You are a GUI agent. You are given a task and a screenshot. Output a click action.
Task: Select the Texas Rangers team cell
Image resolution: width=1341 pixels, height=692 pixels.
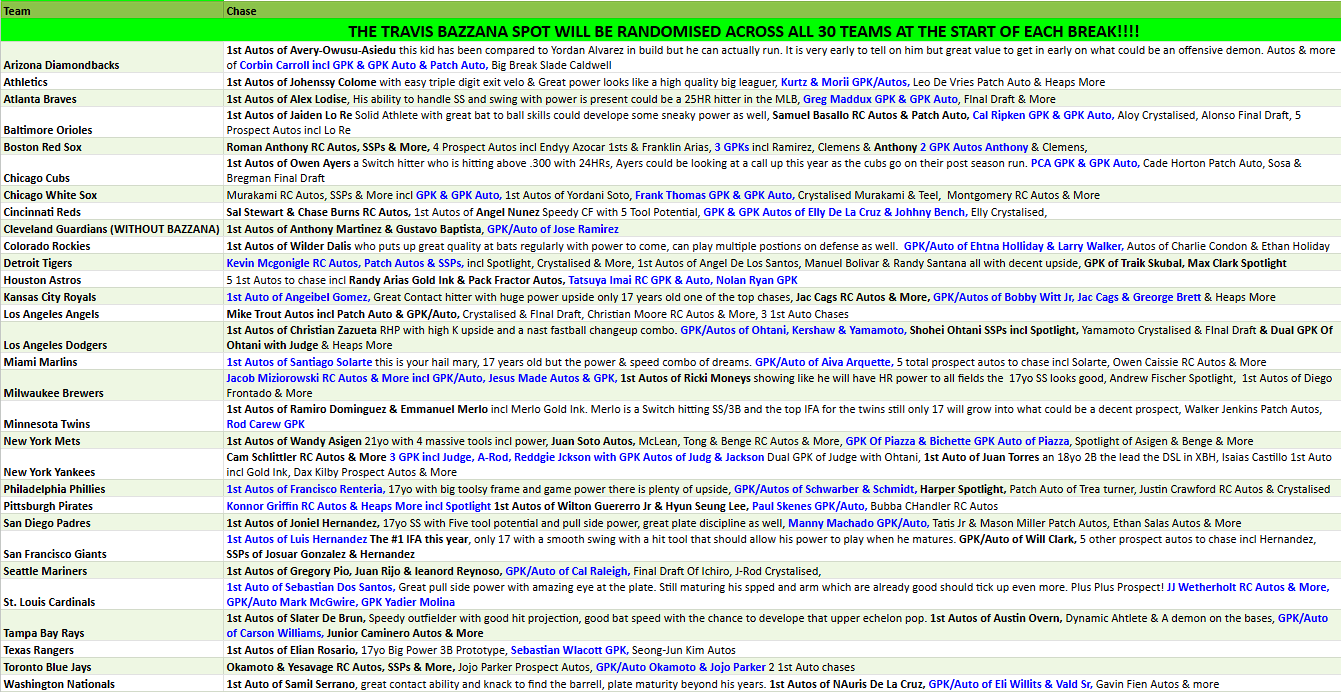112,650
